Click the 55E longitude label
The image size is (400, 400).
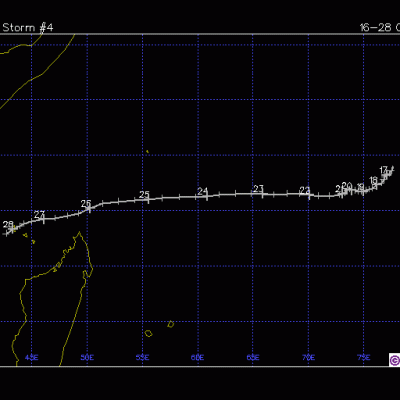click(x=143, y=358)
